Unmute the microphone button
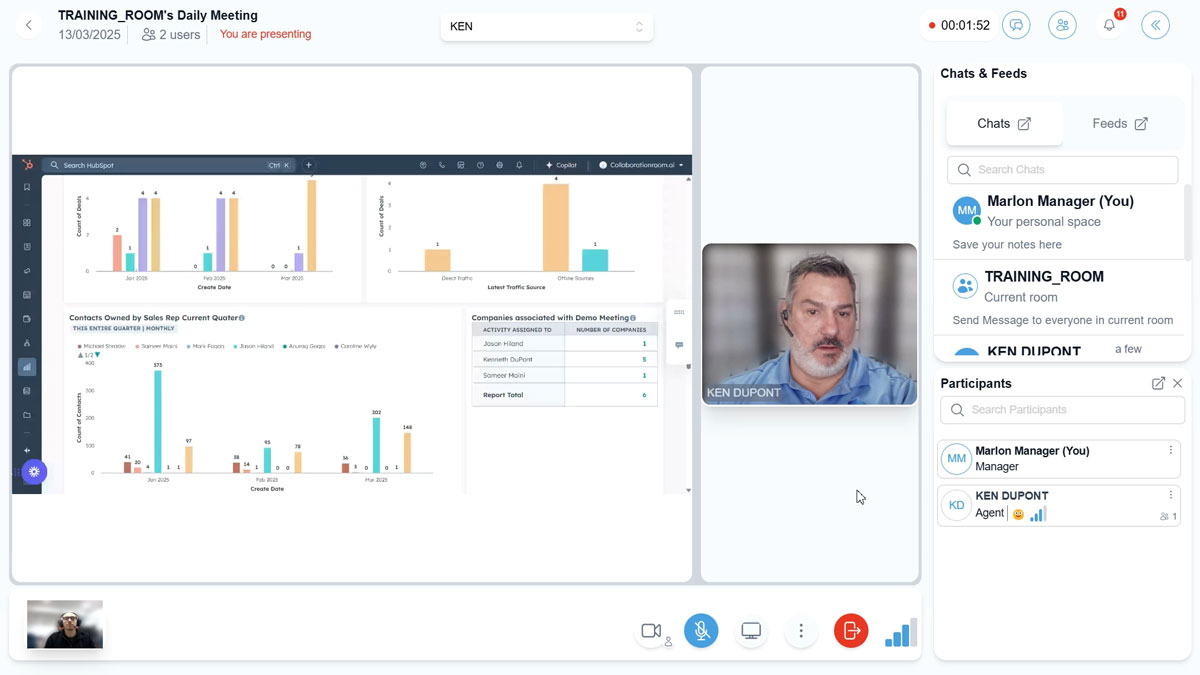The image size is (1200, 675). click(x=701, y=630)
